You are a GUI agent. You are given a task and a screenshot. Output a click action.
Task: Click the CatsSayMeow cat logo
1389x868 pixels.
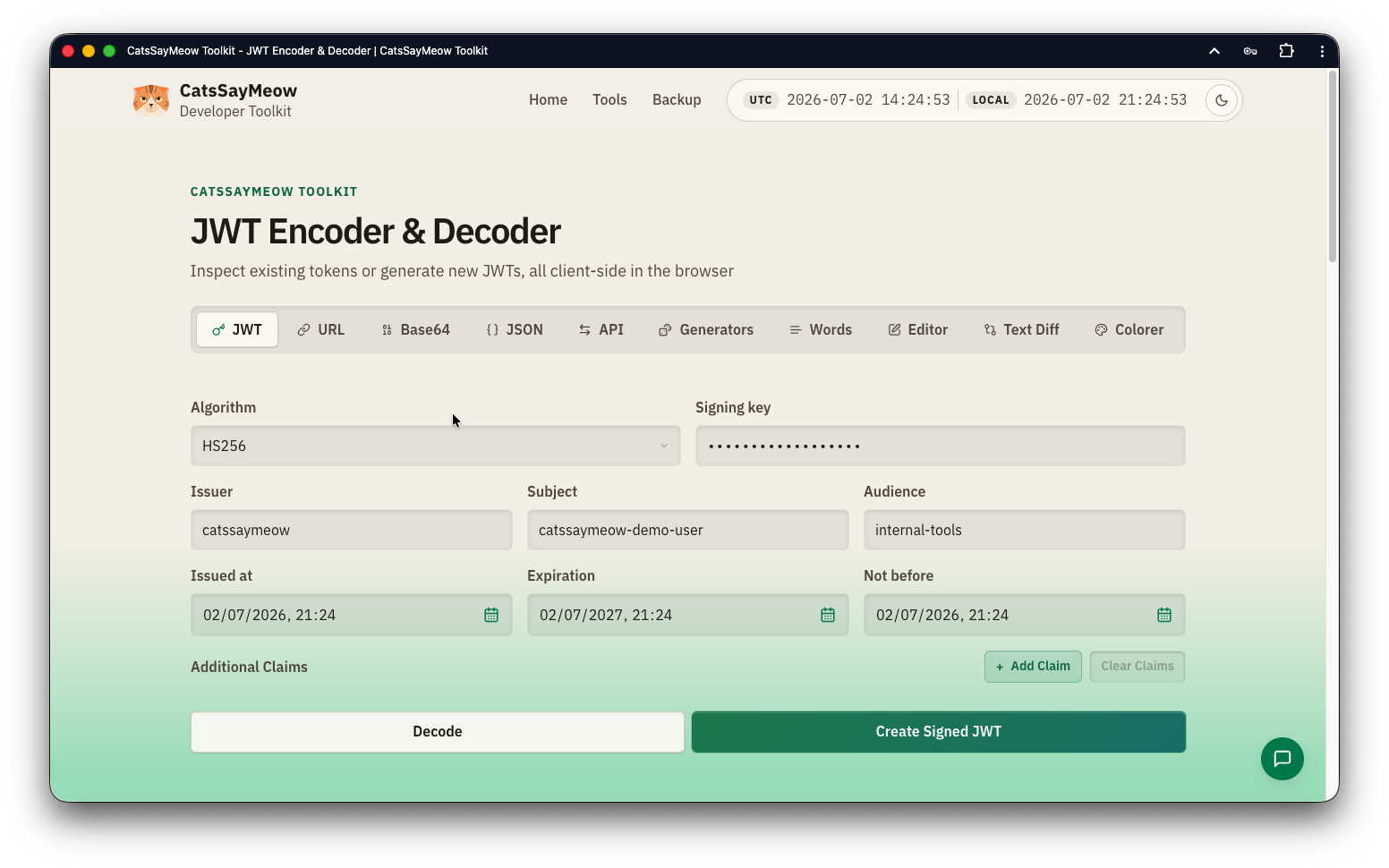tap(151, 99)
